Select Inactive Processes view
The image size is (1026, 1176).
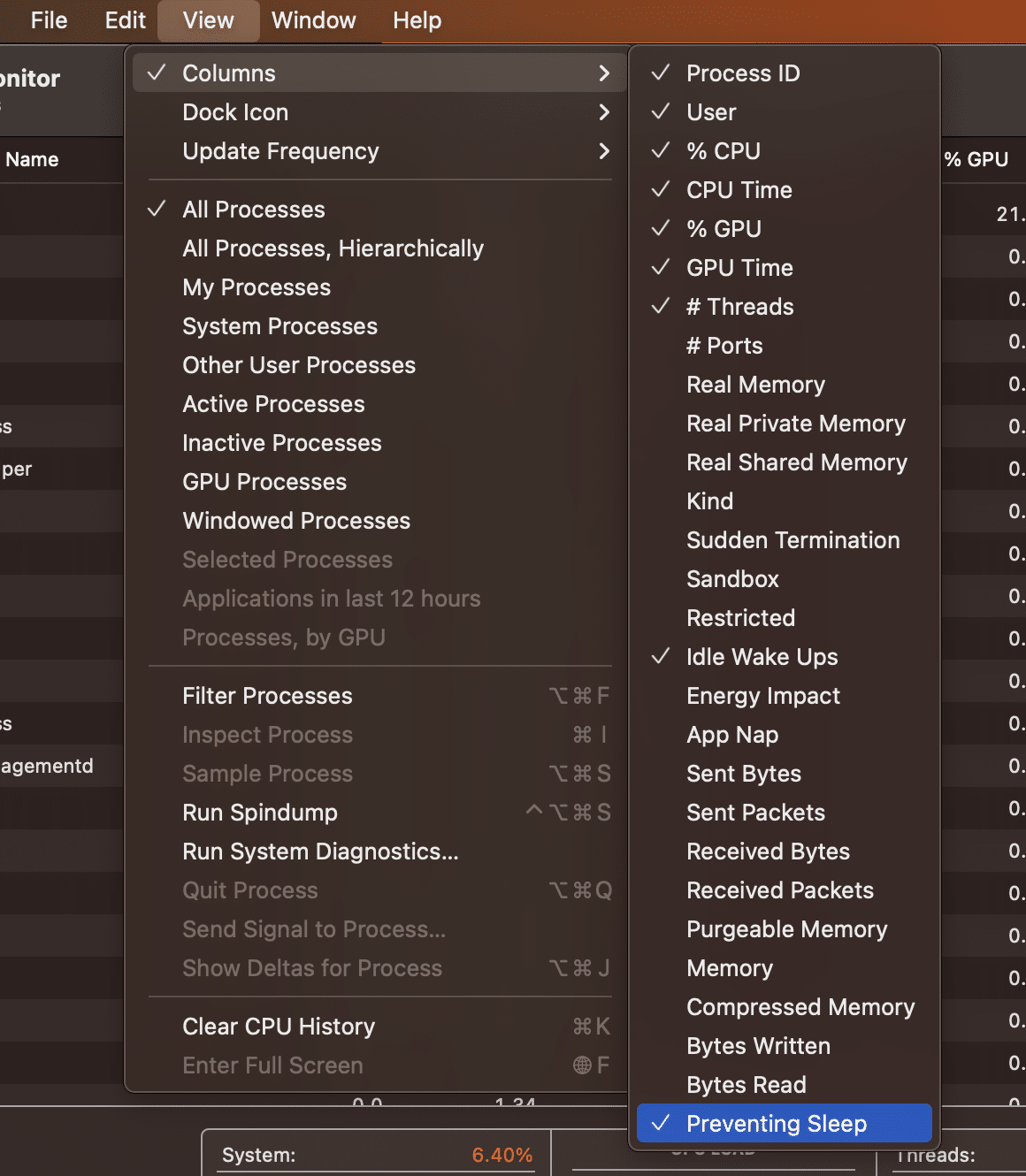(x=379, y=443)
